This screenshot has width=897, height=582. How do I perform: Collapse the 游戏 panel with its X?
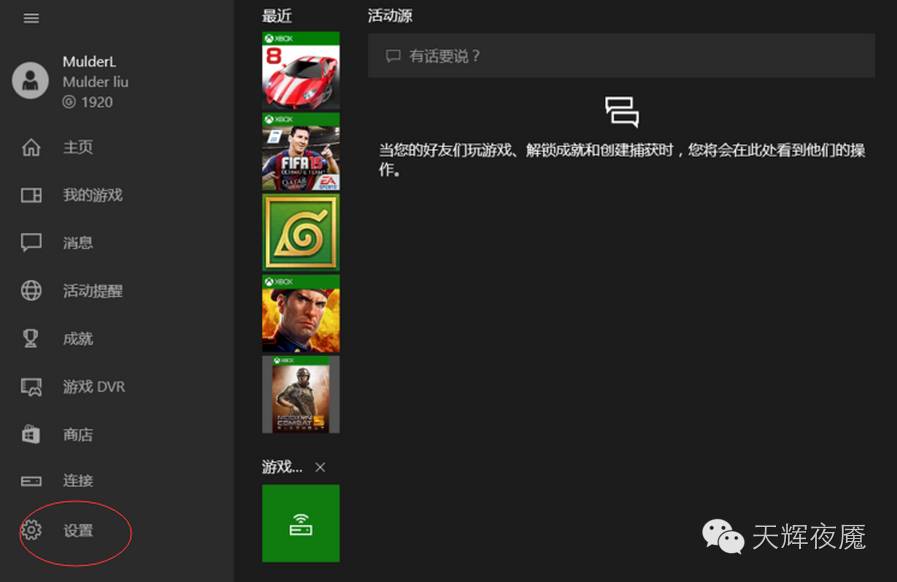(x=320, y=466)
